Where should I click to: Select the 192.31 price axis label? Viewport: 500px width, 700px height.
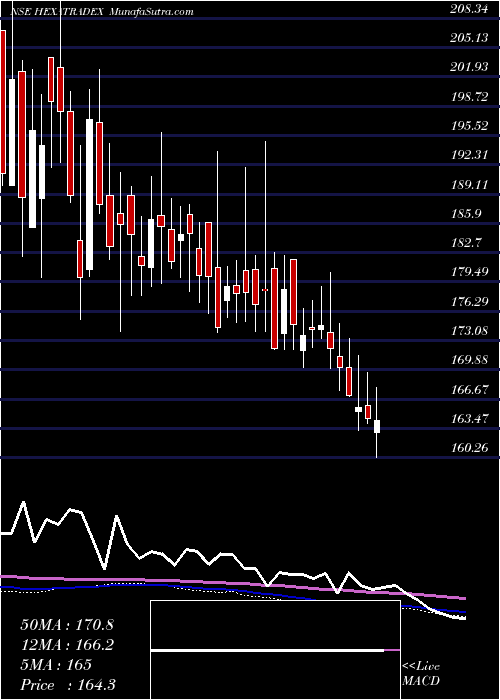(x=469, y=155)
